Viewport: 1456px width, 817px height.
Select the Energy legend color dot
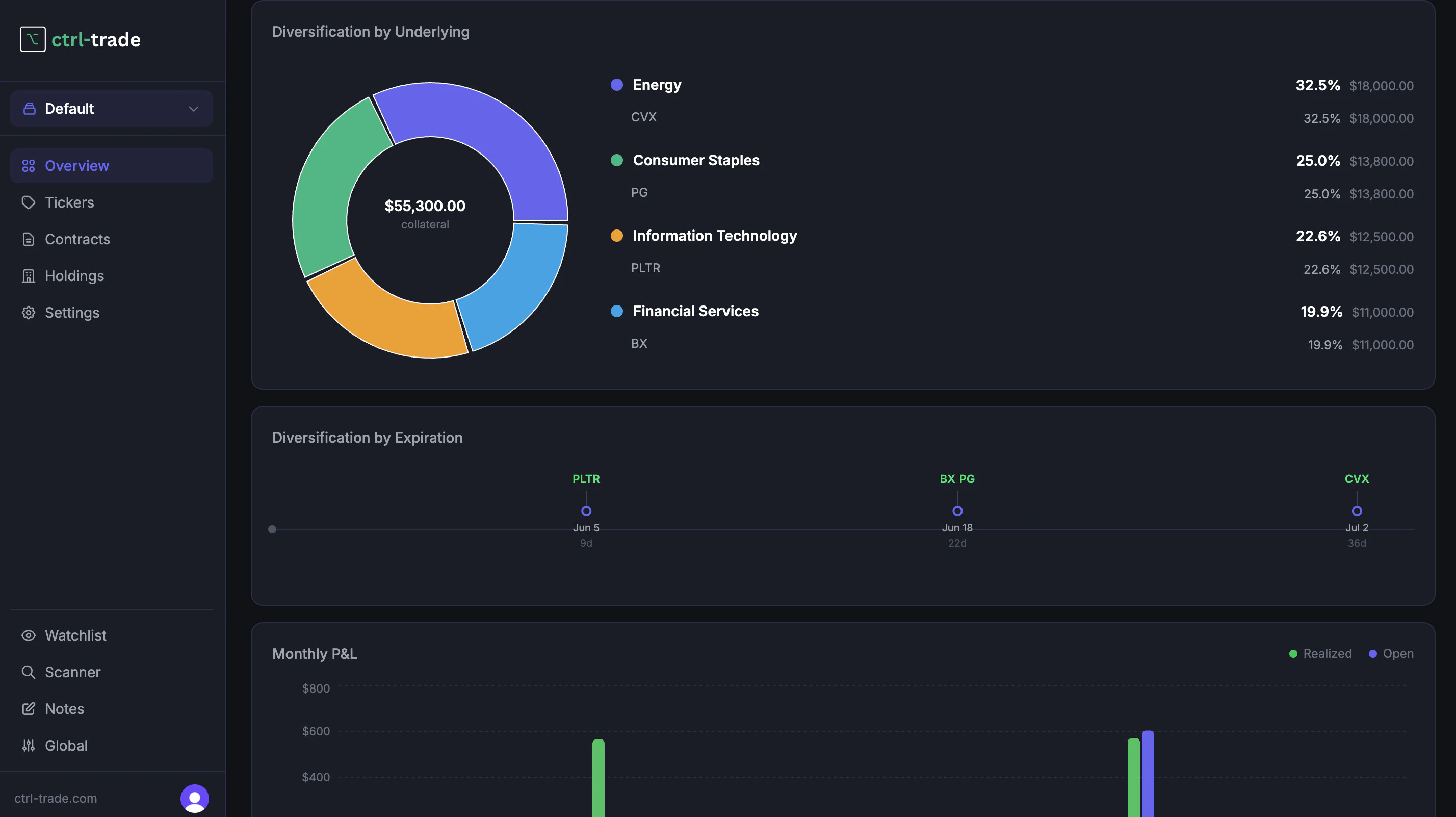(x=617, y=85)
